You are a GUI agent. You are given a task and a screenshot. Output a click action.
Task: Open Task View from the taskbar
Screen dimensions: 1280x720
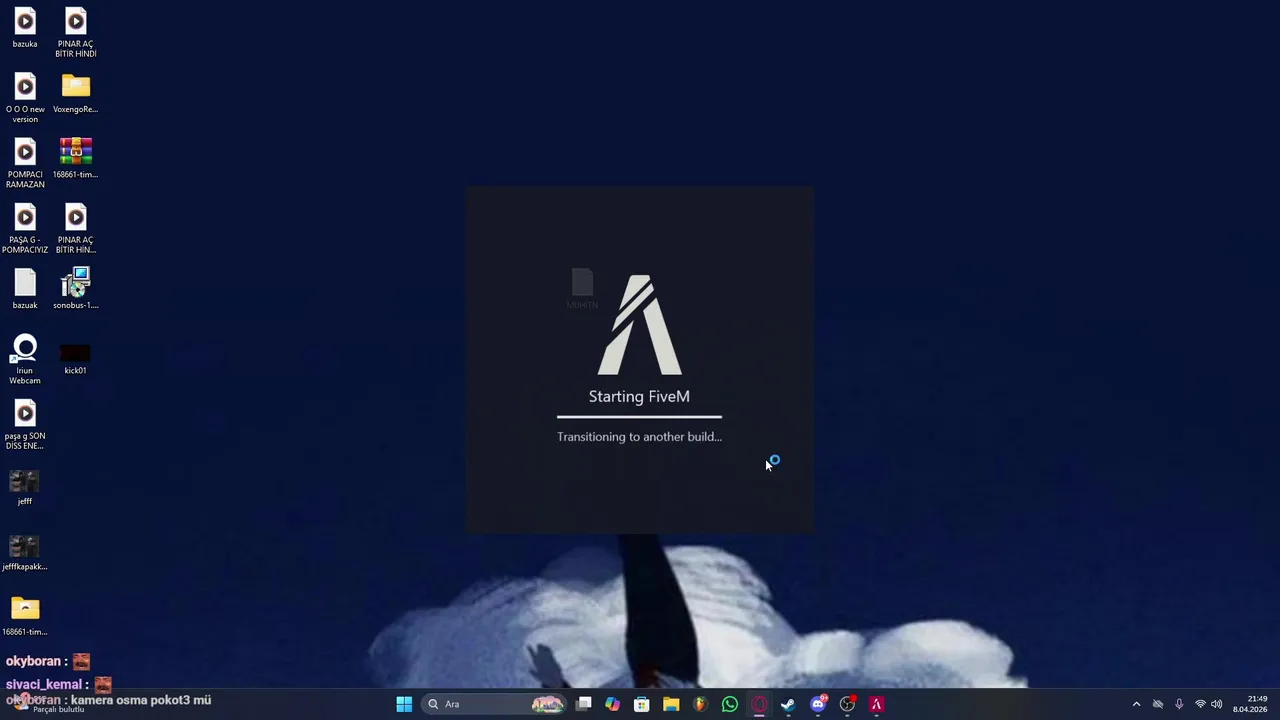(584, 704)
